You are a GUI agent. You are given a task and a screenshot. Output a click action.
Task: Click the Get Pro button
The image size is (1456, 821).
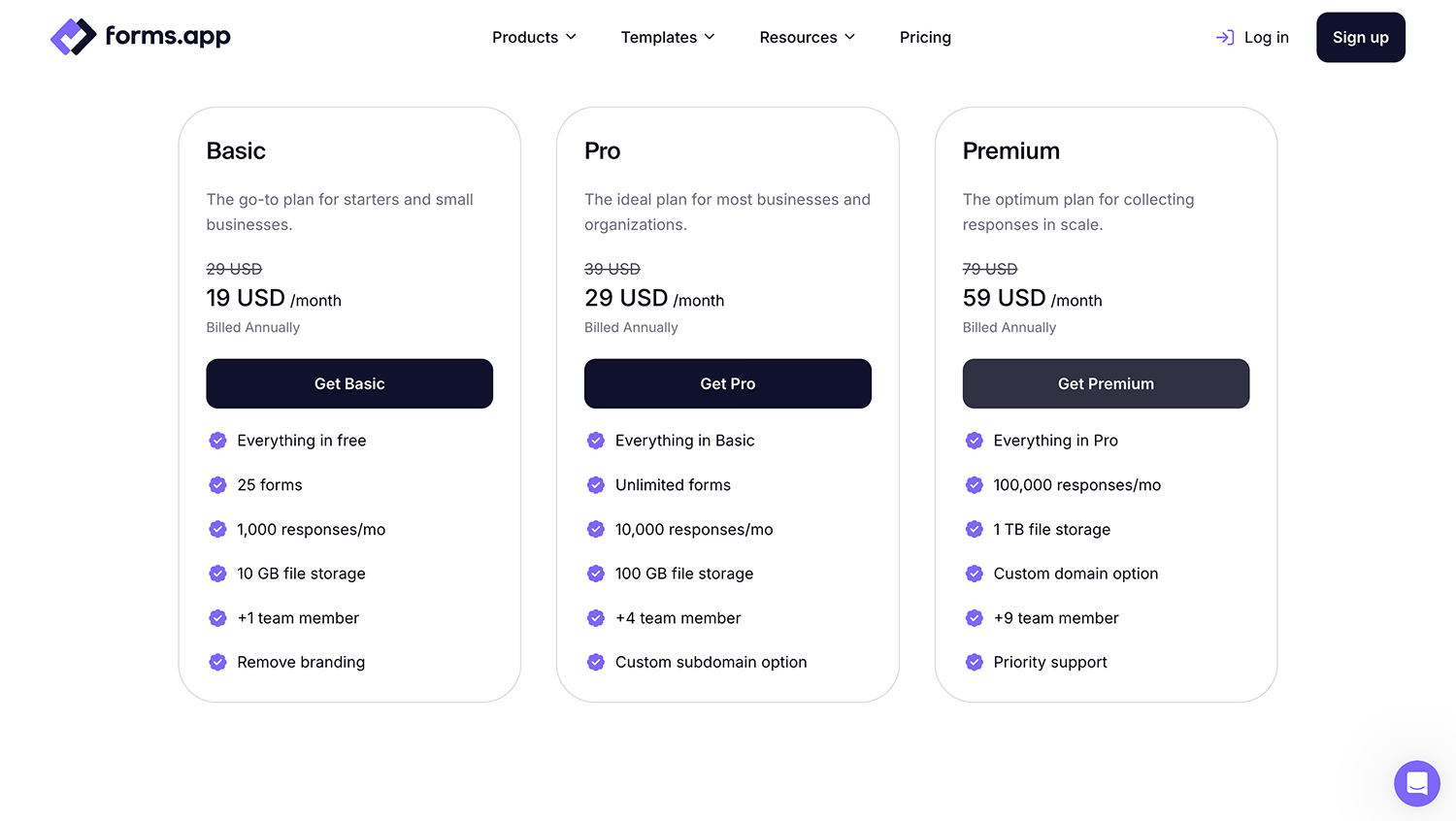point(727,383)
